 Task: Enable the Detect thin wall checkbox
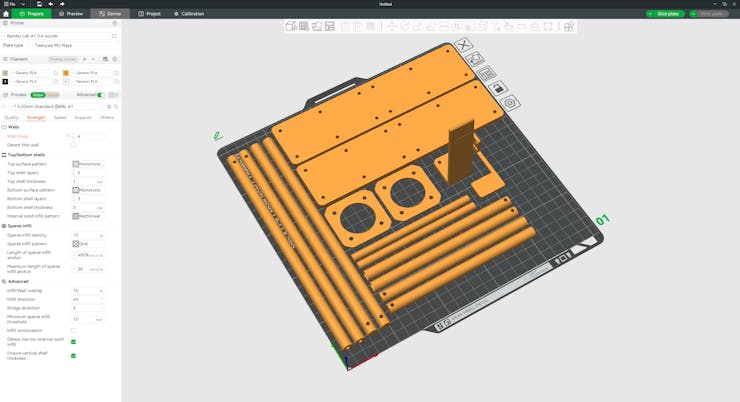point(73,145)
